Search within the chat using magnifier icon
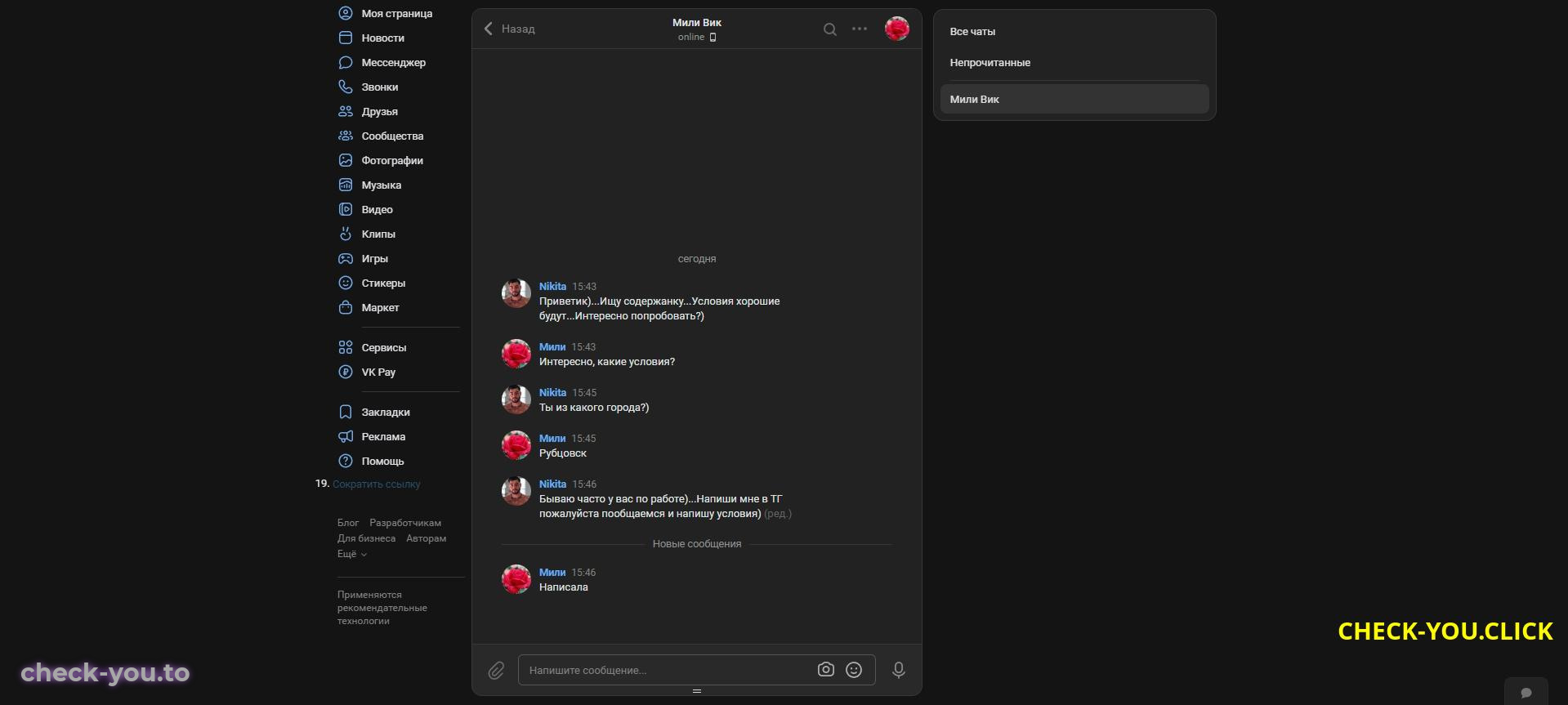Screen dimensions: 1568x705 point(829,29)
